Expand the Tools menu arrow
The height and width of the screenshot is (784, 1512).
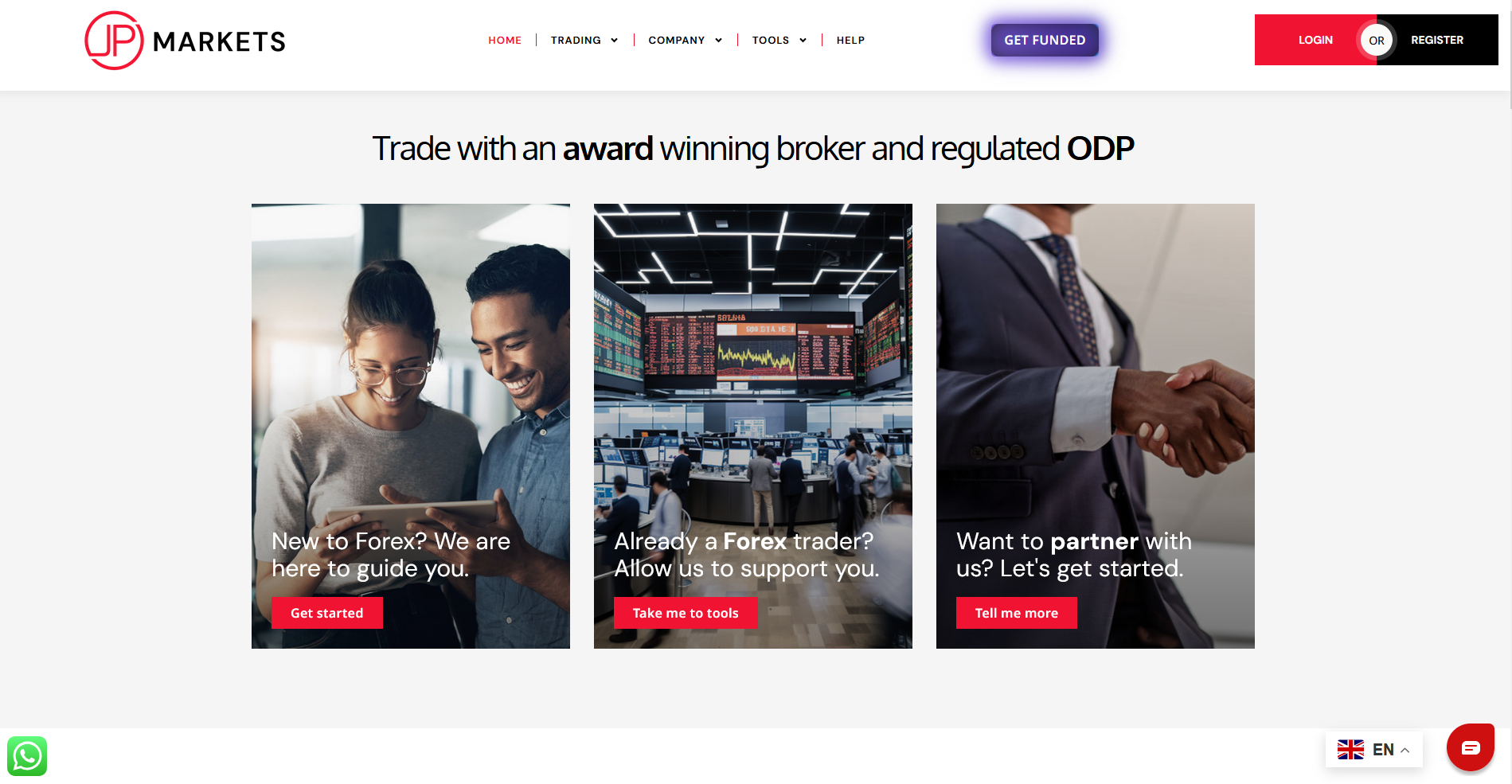[x=803, y=41]
